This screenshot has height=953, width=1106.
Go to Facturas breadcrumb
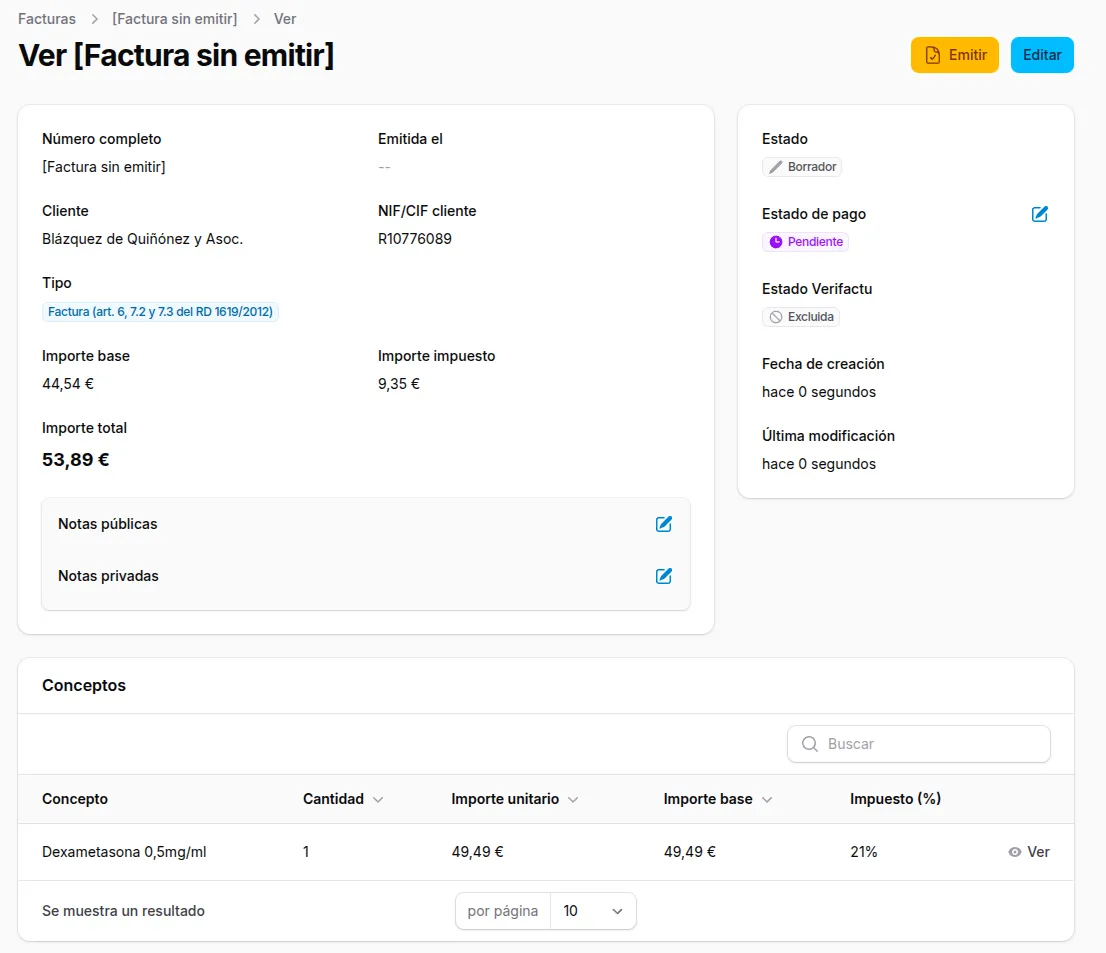point(47,19)
